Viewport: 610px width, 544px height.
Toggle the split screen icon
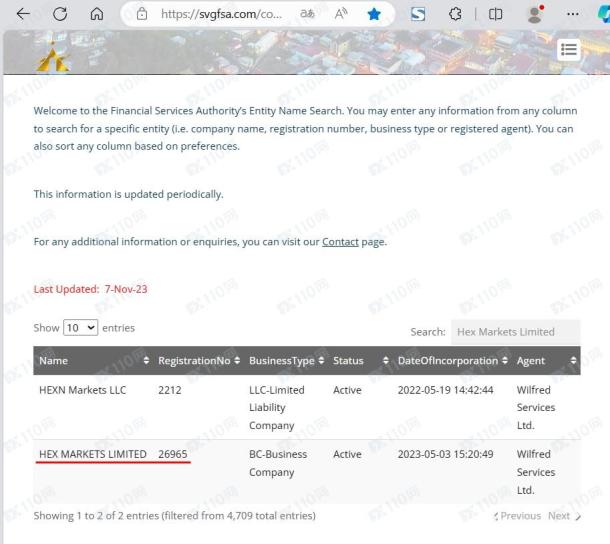point(495,14)
